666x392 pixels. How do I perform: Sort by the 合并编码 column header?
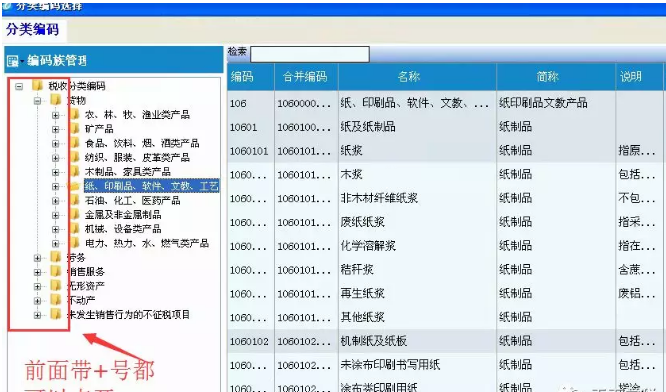coord(306,77)
